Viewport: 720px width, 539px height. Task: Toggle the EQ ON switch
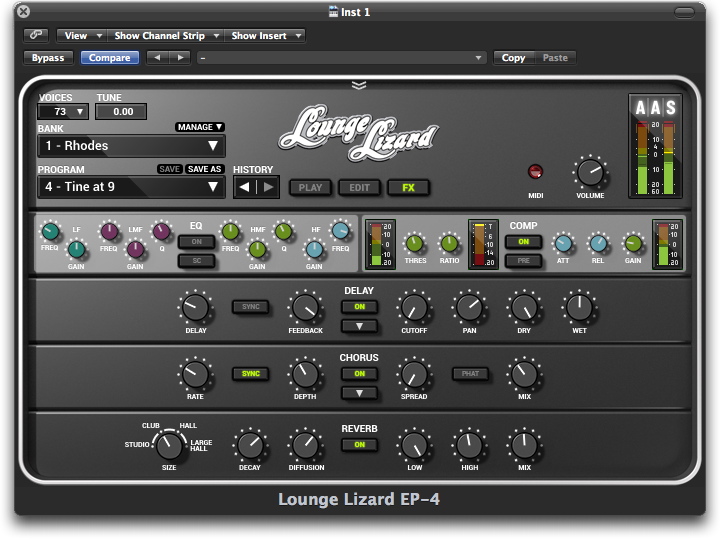(197, 241)
